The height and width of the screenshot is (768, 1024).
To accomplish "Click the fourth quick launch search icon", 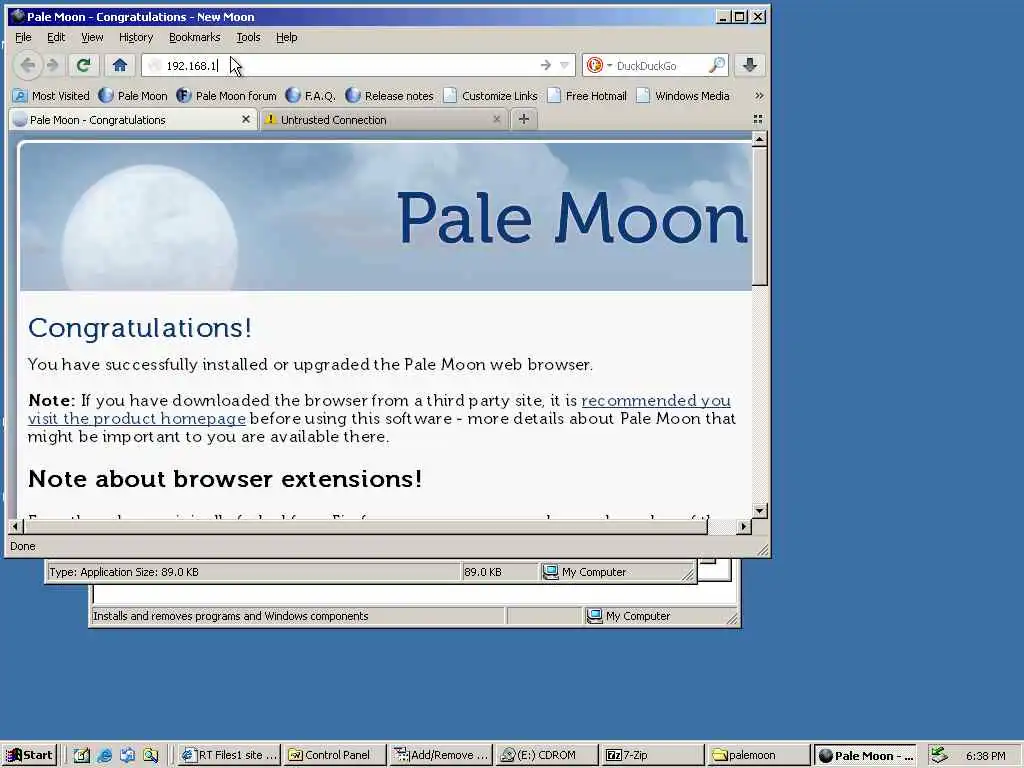I will tap(151, 755).
